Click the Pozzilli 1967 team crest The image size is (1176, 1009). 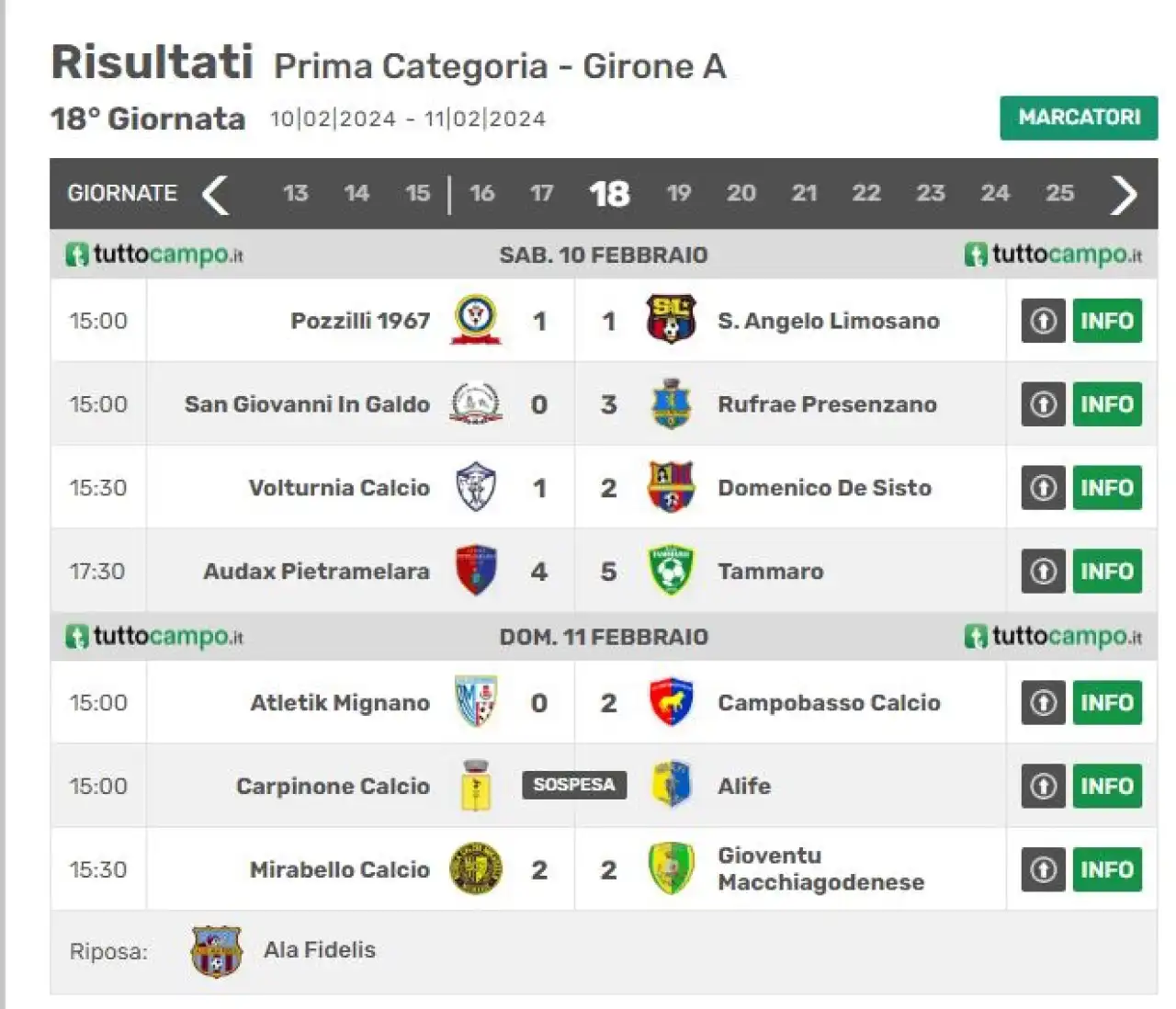tap(476, 321)
